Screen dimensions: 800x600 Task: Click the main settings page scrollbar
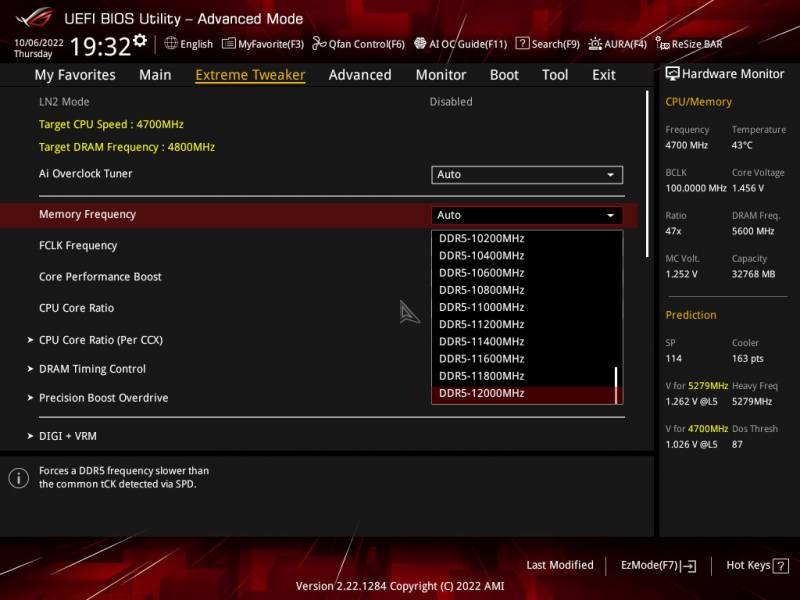click(x=647, y=174)
